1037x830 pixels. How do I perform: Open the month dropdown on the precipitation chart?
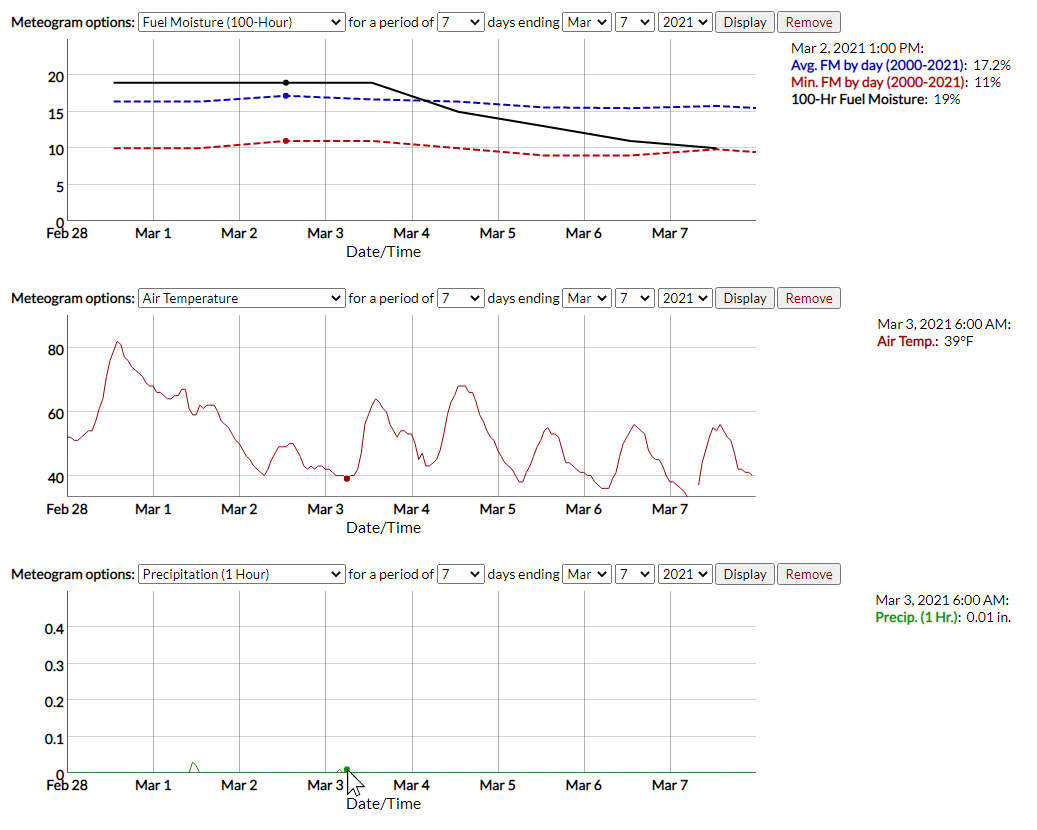point(587,574)
